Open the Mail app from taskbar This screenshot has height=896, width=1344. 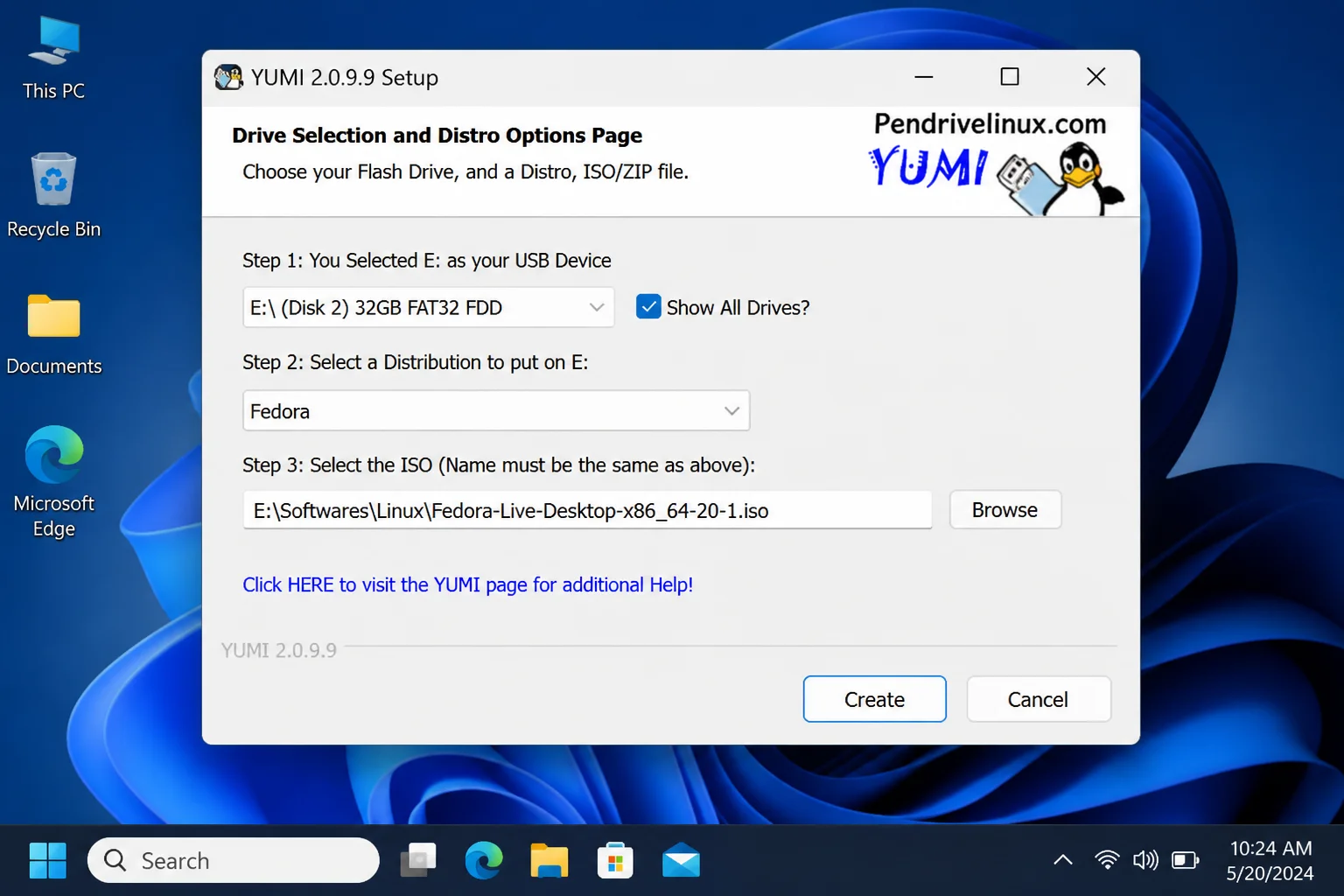681,861
